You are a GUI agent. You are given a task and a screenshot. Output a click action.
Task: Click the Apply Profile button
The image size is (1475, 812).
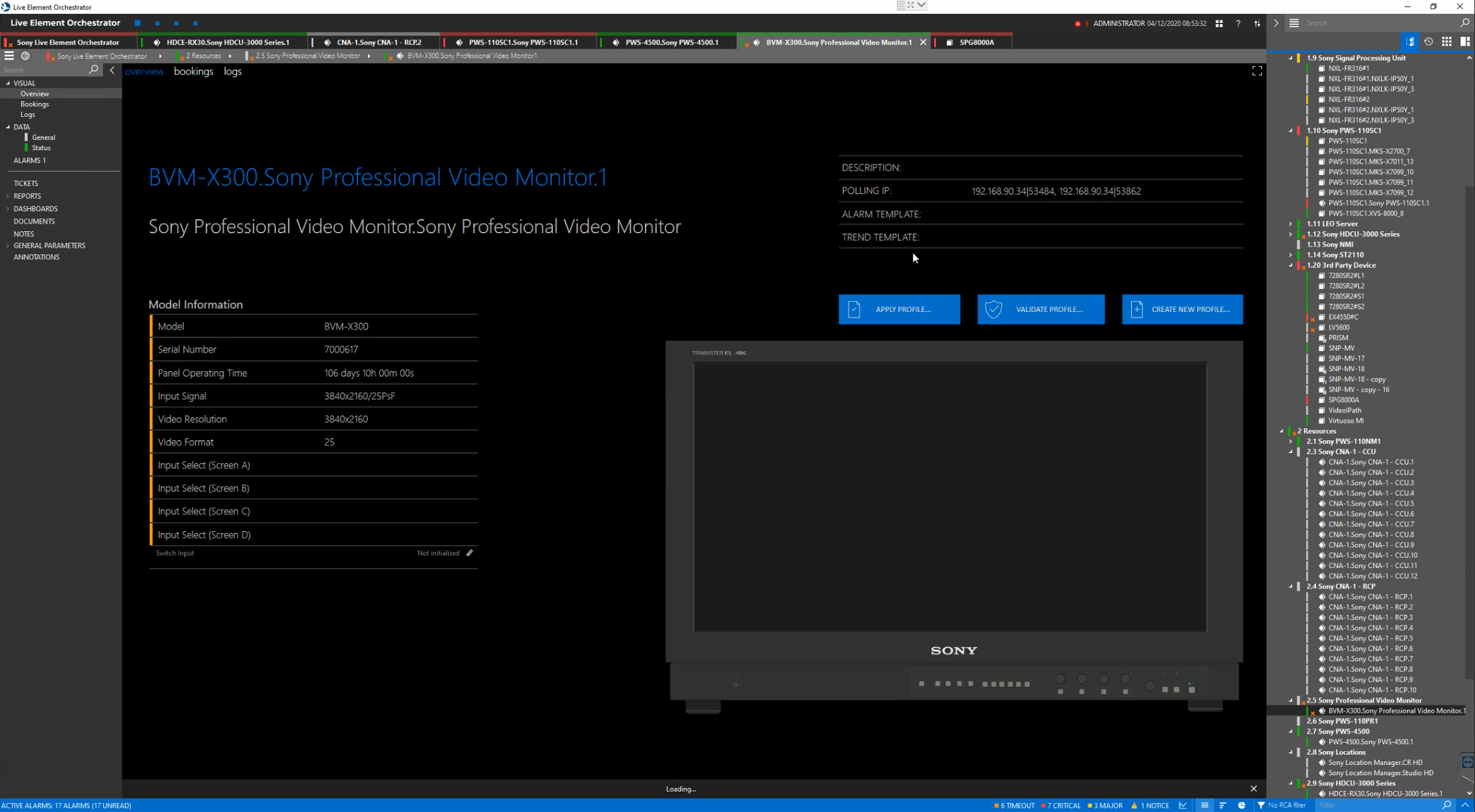click(x=899, y=309)
